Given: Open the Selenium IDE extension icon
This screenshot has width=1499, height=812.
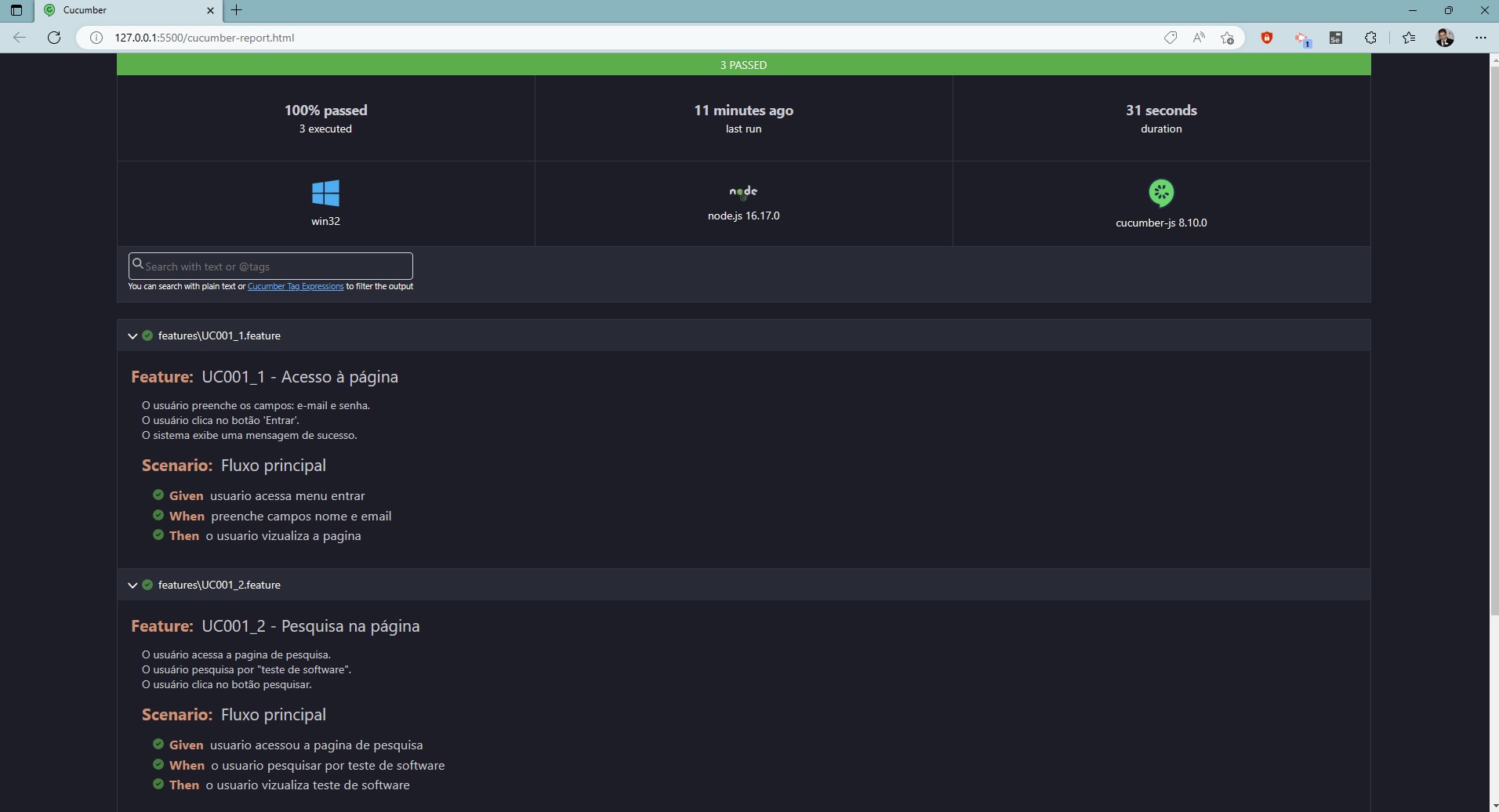Looking at the screenshot, I should 1336,38.
